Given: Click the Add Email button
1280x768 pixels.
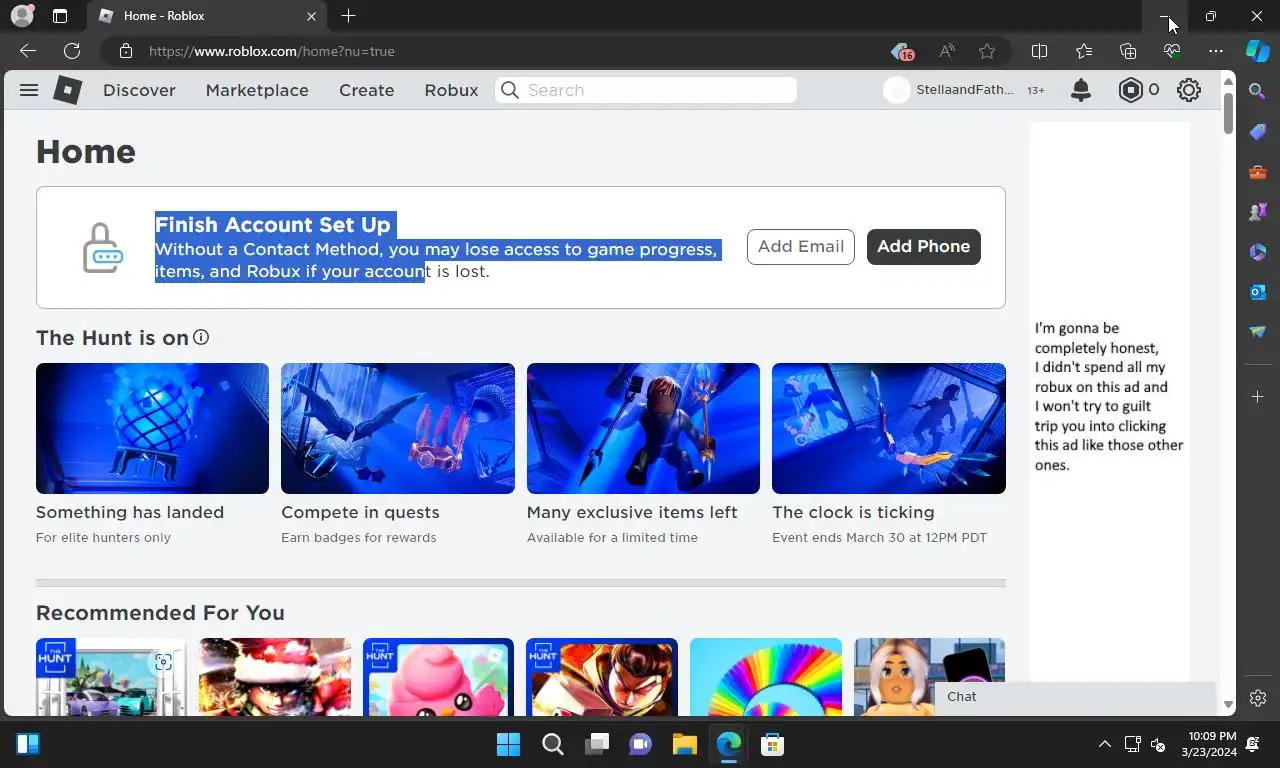Looking at the screenshot, I should pos(801,246).
